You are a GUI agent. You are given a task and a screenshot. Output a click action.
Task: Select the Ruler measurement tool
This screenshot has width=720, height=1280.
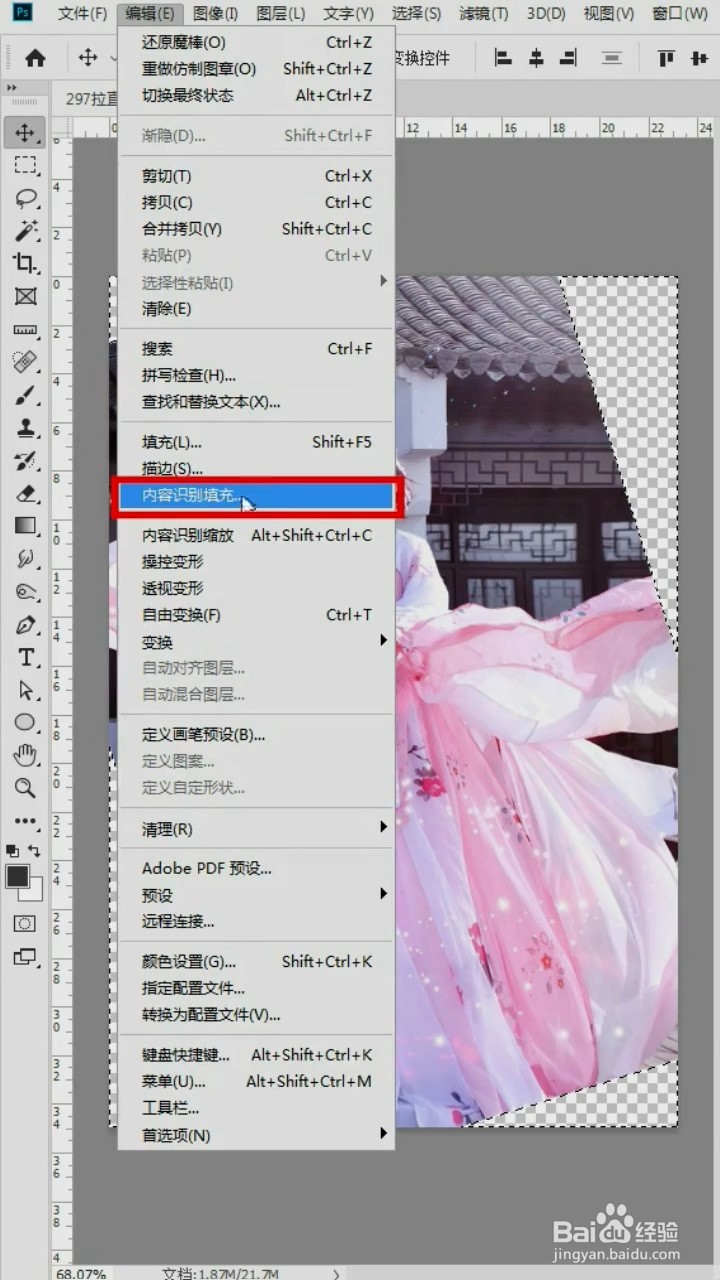[25, 329]
